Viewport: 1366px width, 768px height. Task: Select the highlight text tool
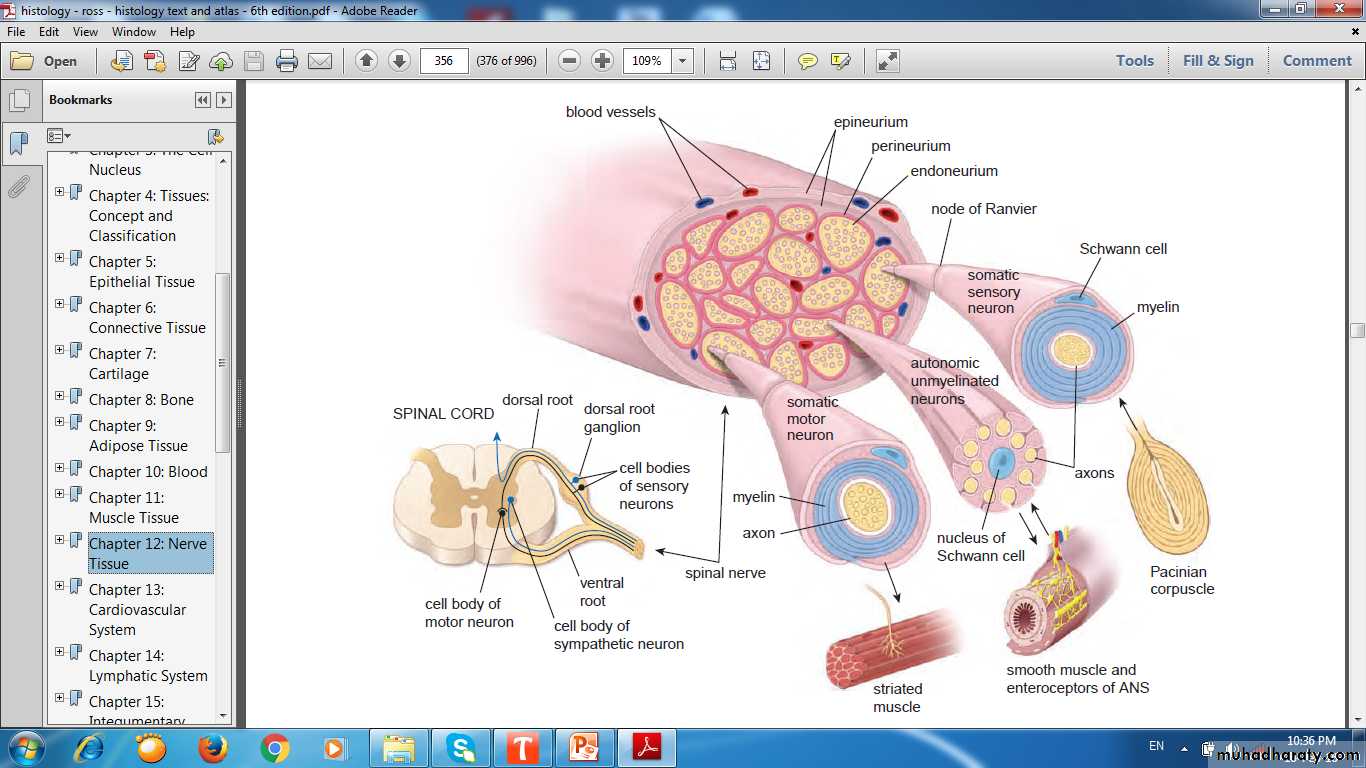840,61
